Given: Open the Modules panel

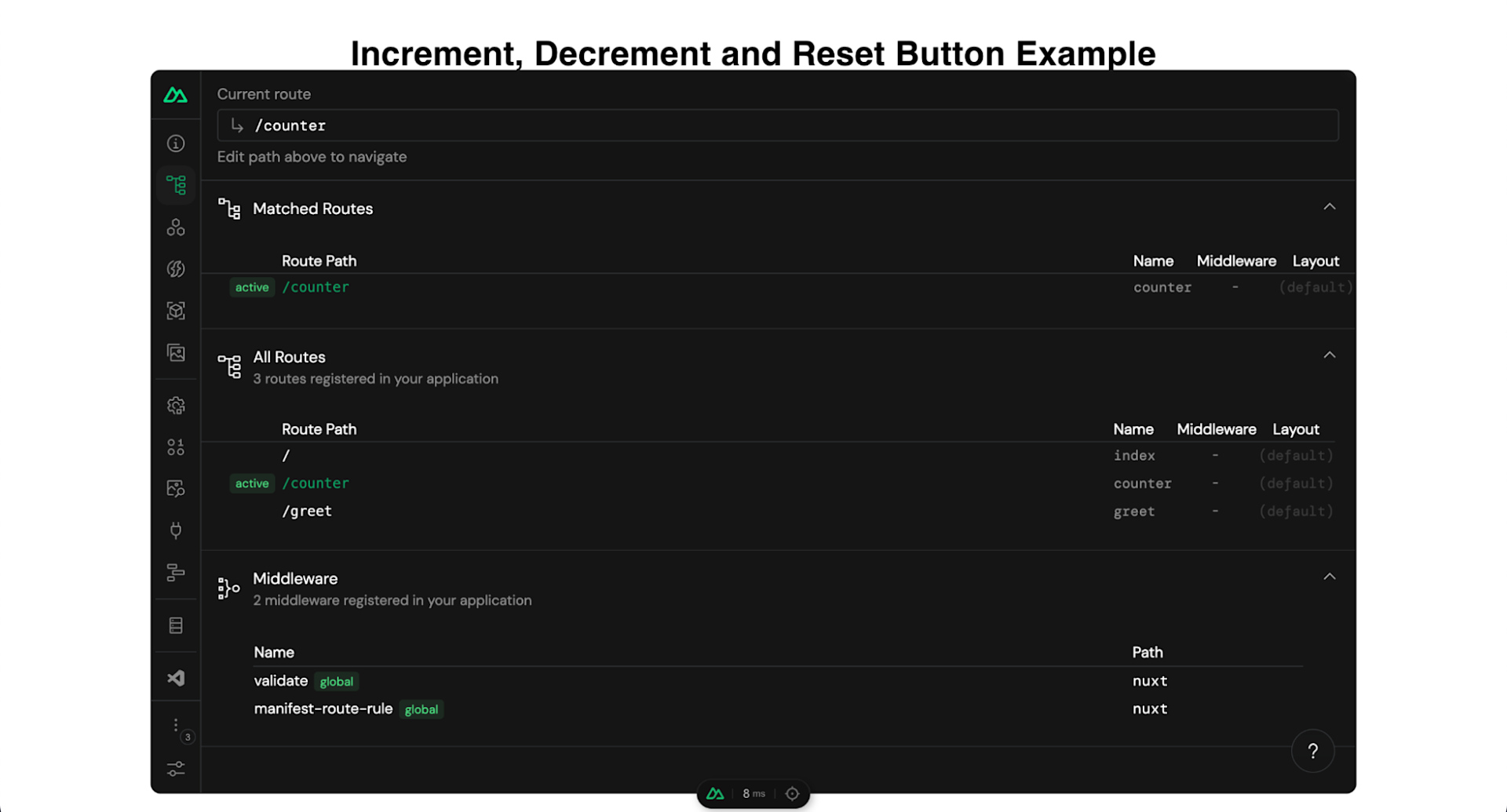Looking at the screenshot, I should point(175,311).
